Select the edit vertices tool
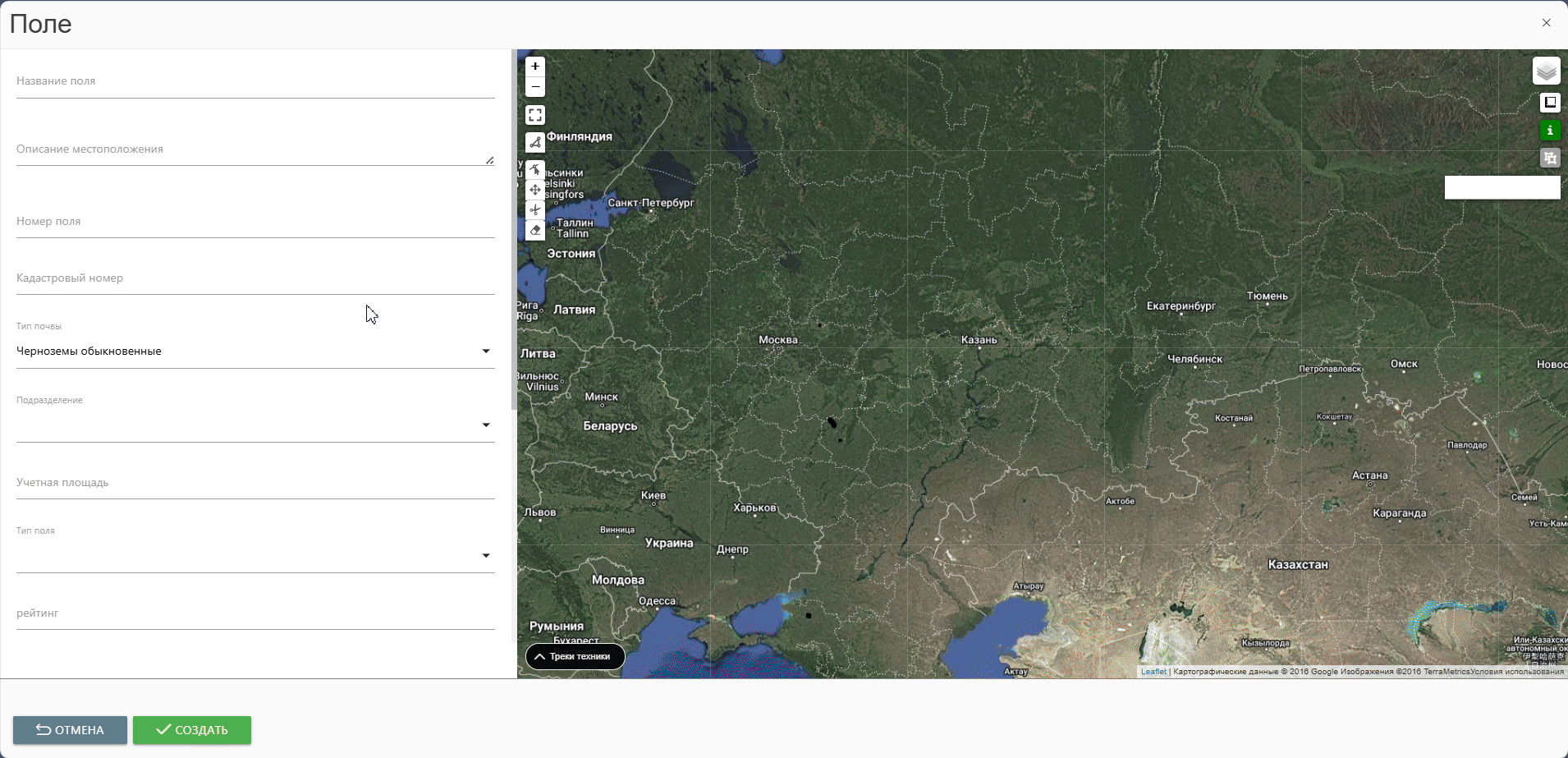 click(x=535, y=170)
